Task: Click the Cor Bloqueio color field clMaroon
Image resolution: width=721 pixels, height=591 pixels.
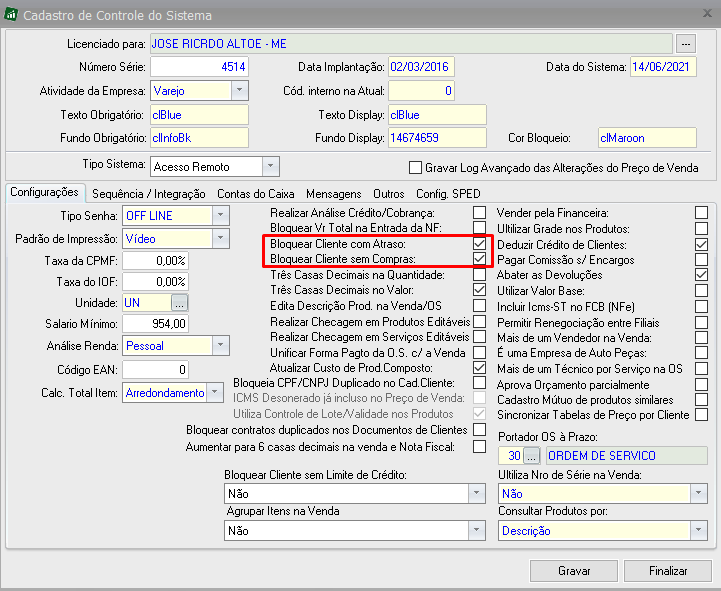Action: (647, 138)
